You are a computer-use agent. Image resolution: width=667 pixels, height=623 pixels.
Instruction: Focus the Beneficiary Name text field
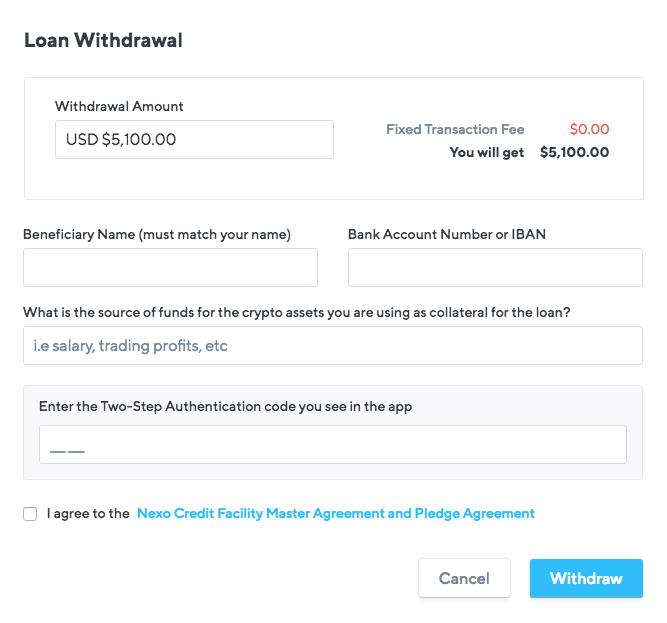[170, 267]
